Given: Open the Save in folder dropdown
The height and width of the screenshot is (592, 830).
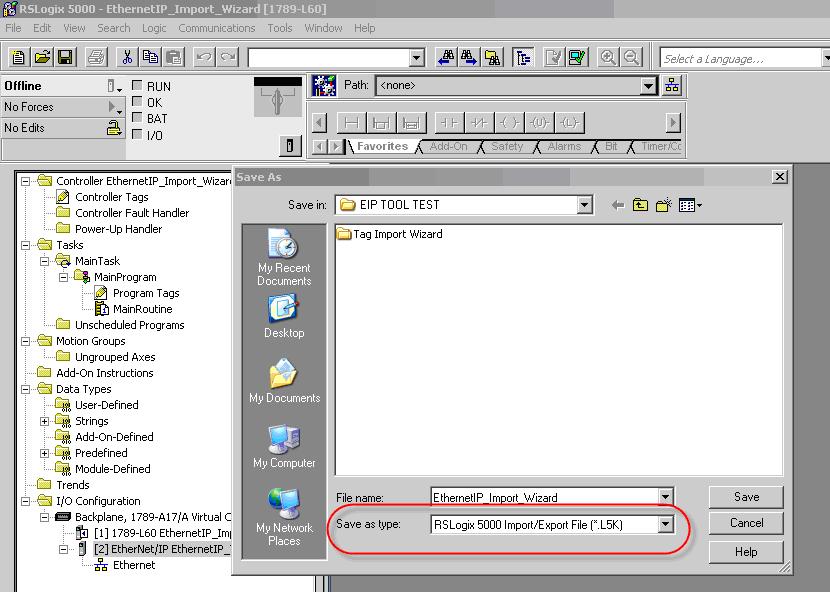Looking at the screenshot, I should [x=584, y=205].
